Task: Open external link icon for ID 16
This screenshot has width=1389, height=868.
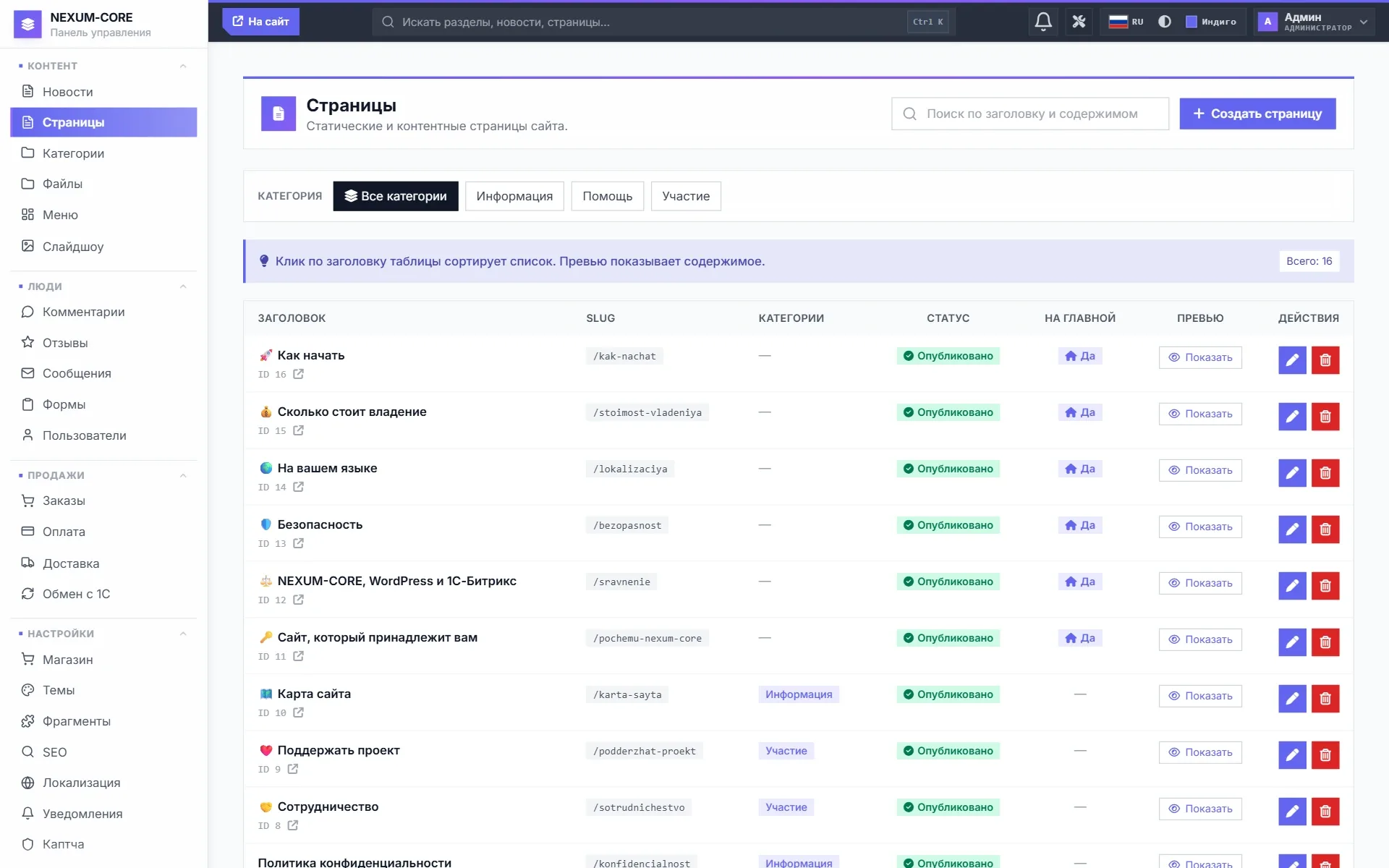Action: click(x=298, y=374)
